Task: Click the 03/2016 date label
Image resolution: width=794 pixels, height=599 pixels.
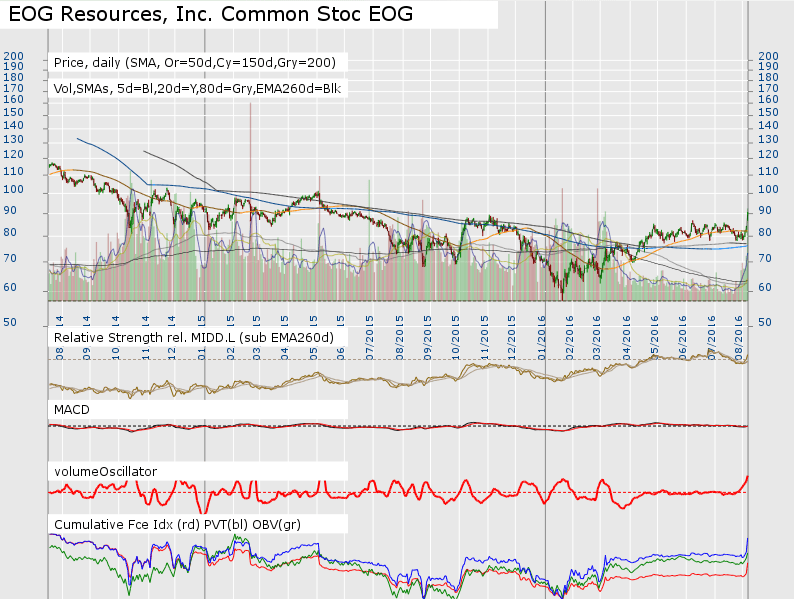Action: 597,338
